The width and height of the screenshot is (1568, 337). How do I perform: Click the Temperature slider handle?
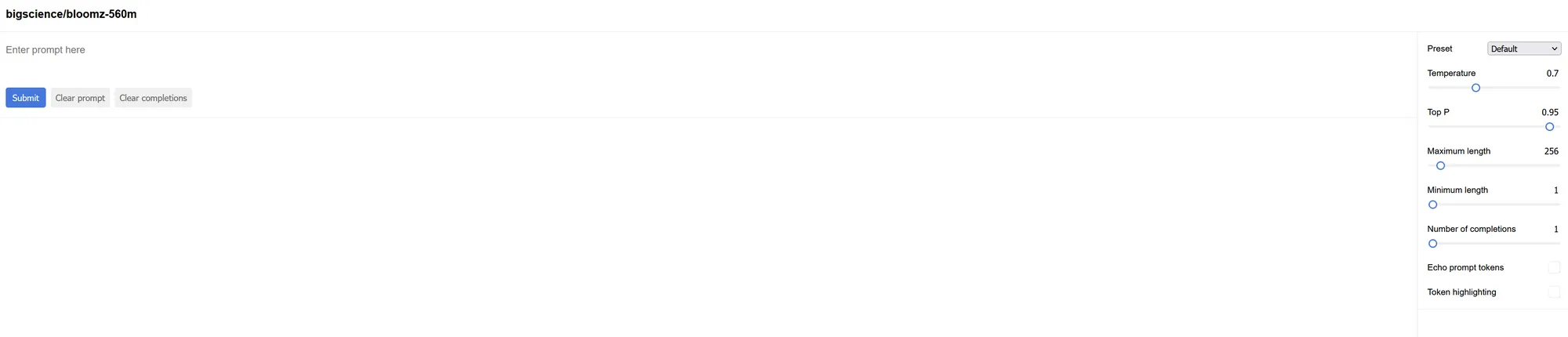(x=1475, y=88)
